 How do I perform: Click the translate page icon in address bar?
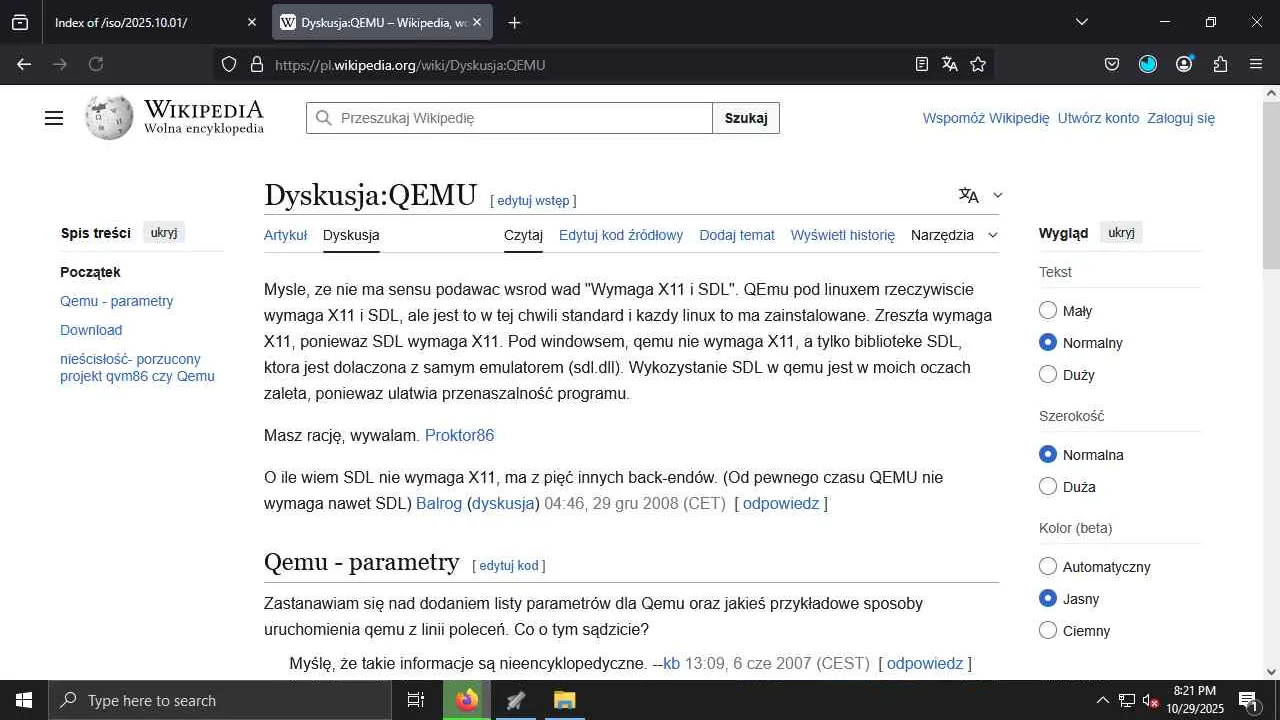point(950,64)
